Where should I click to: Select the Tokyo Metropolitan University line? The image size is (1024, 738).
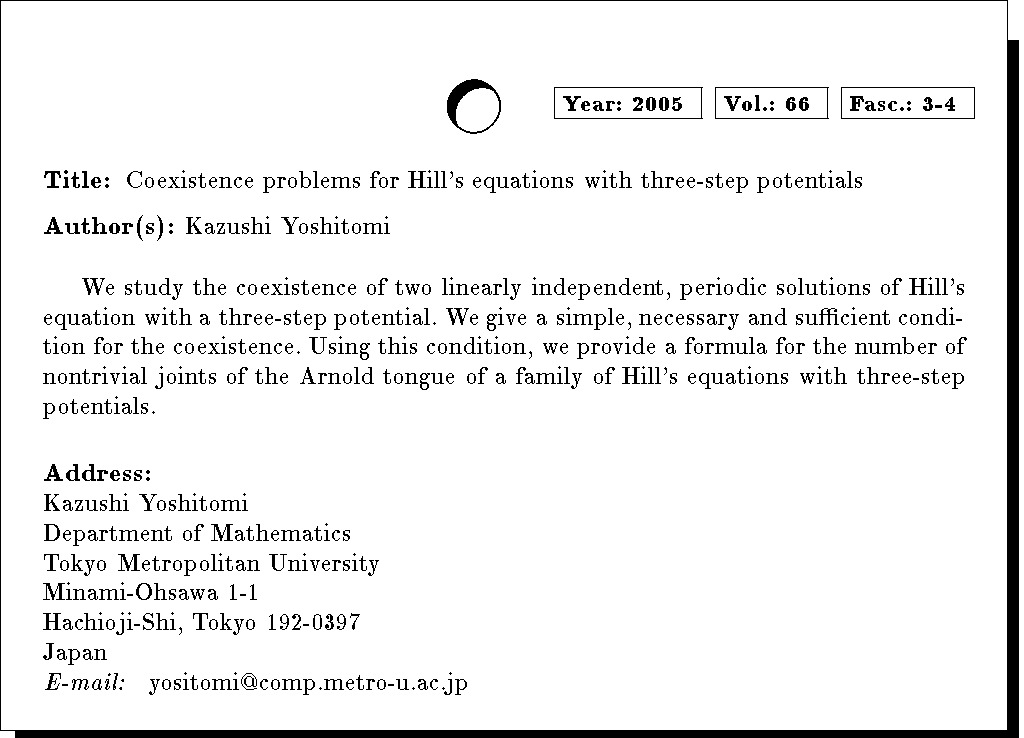tap(211, 563)
